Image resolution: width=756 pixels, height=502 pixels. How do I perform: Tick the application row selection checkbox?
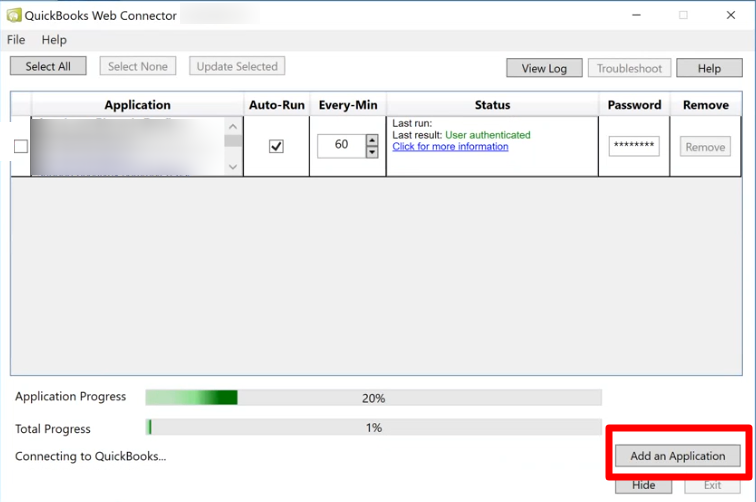pos(21,146)
